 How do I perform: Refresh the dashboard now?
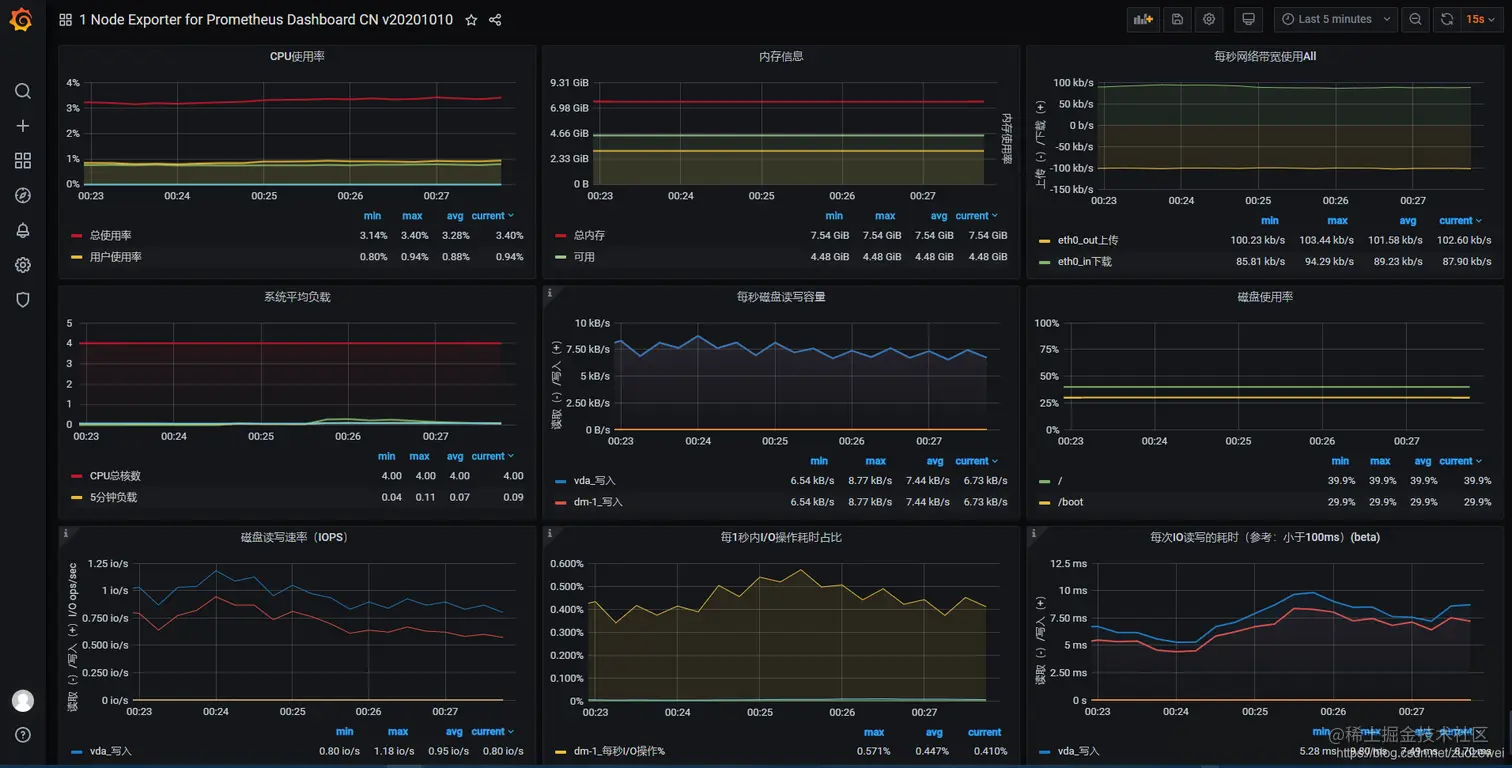click(x=1447, y=19)
